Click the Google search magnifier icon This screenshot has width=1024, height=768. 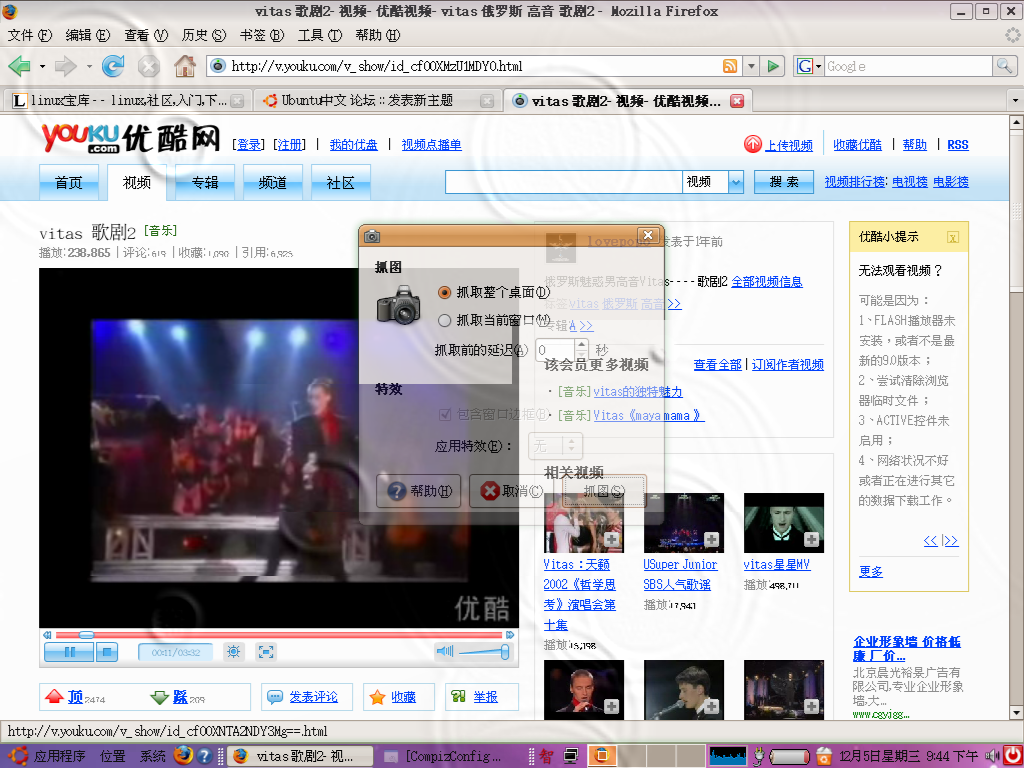(x=1004, y=66)
